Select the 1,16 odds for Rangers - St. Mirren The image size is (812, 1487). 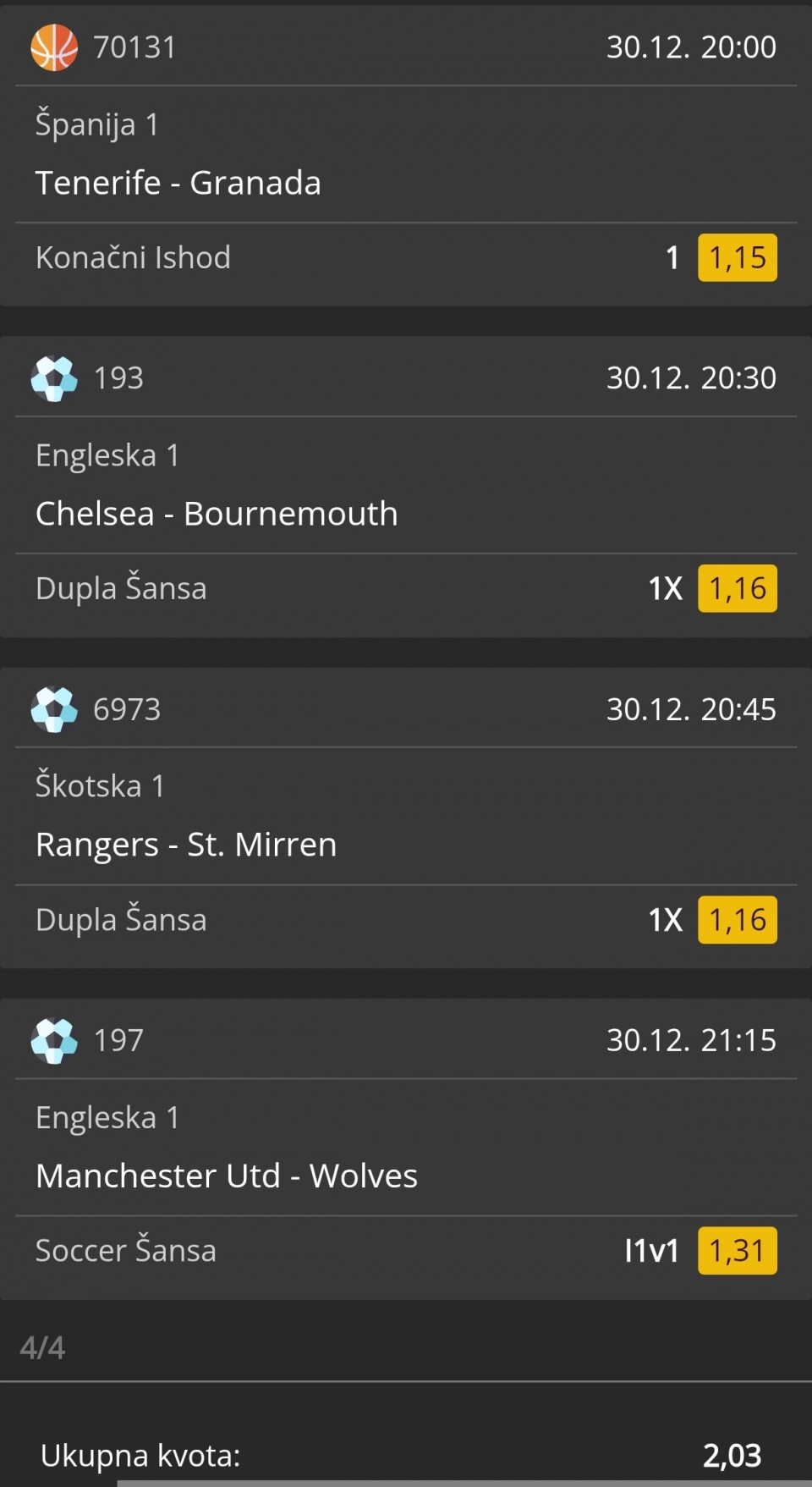pos(737,919)
